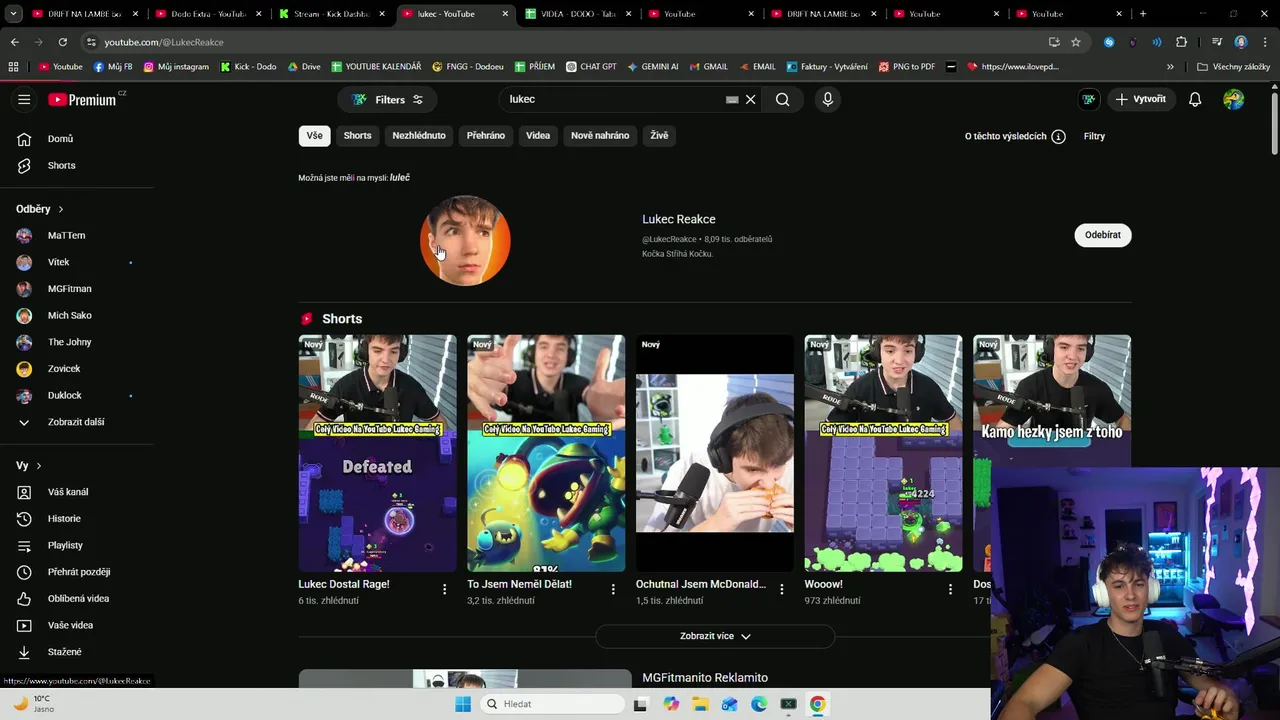Open options for Lukec Dostal Rage! short

[445, 589]
